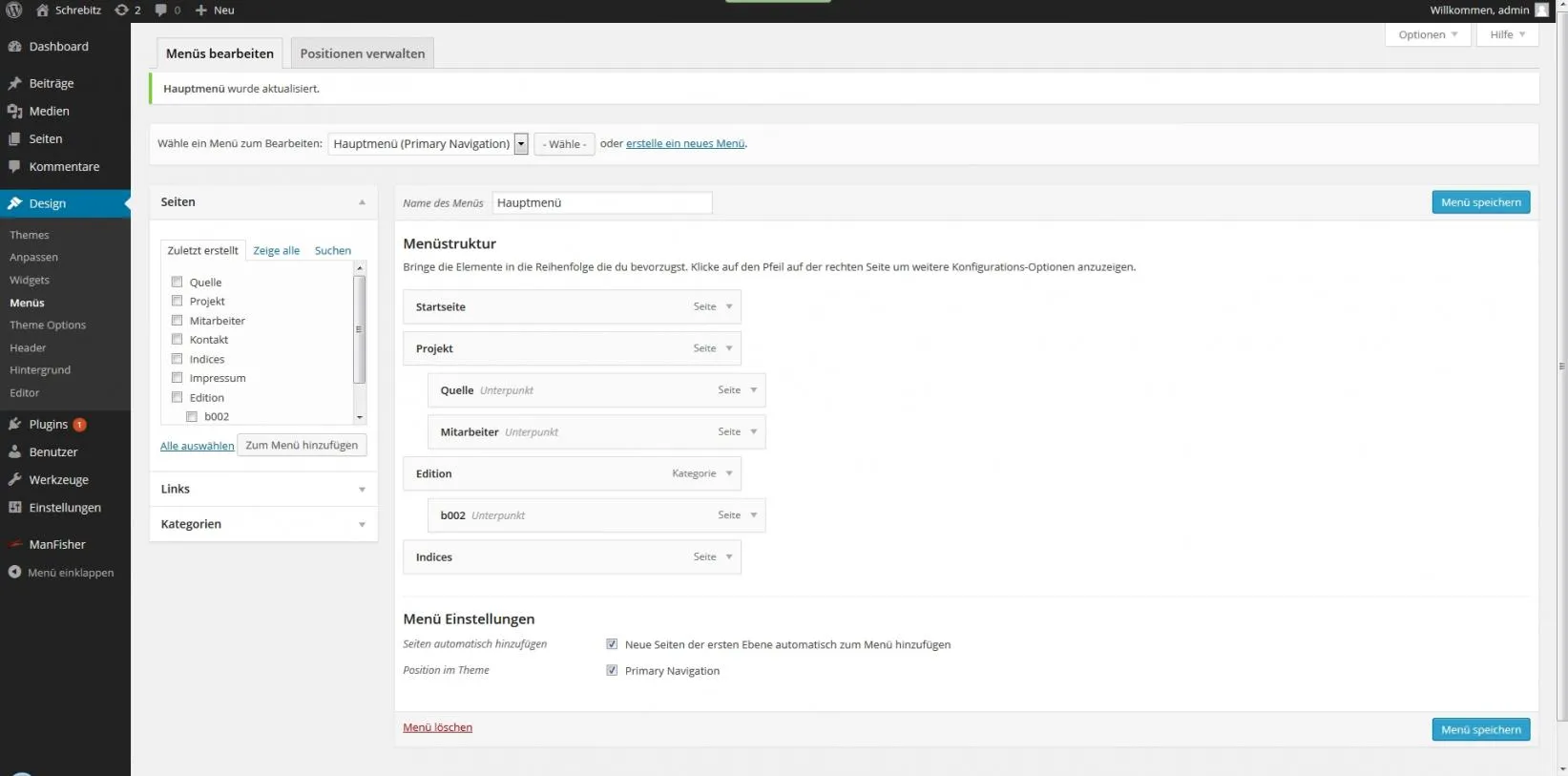Select the Menüs bearbeiten tab
Viewport: 1568px width, 776px height.
(220, 53)
